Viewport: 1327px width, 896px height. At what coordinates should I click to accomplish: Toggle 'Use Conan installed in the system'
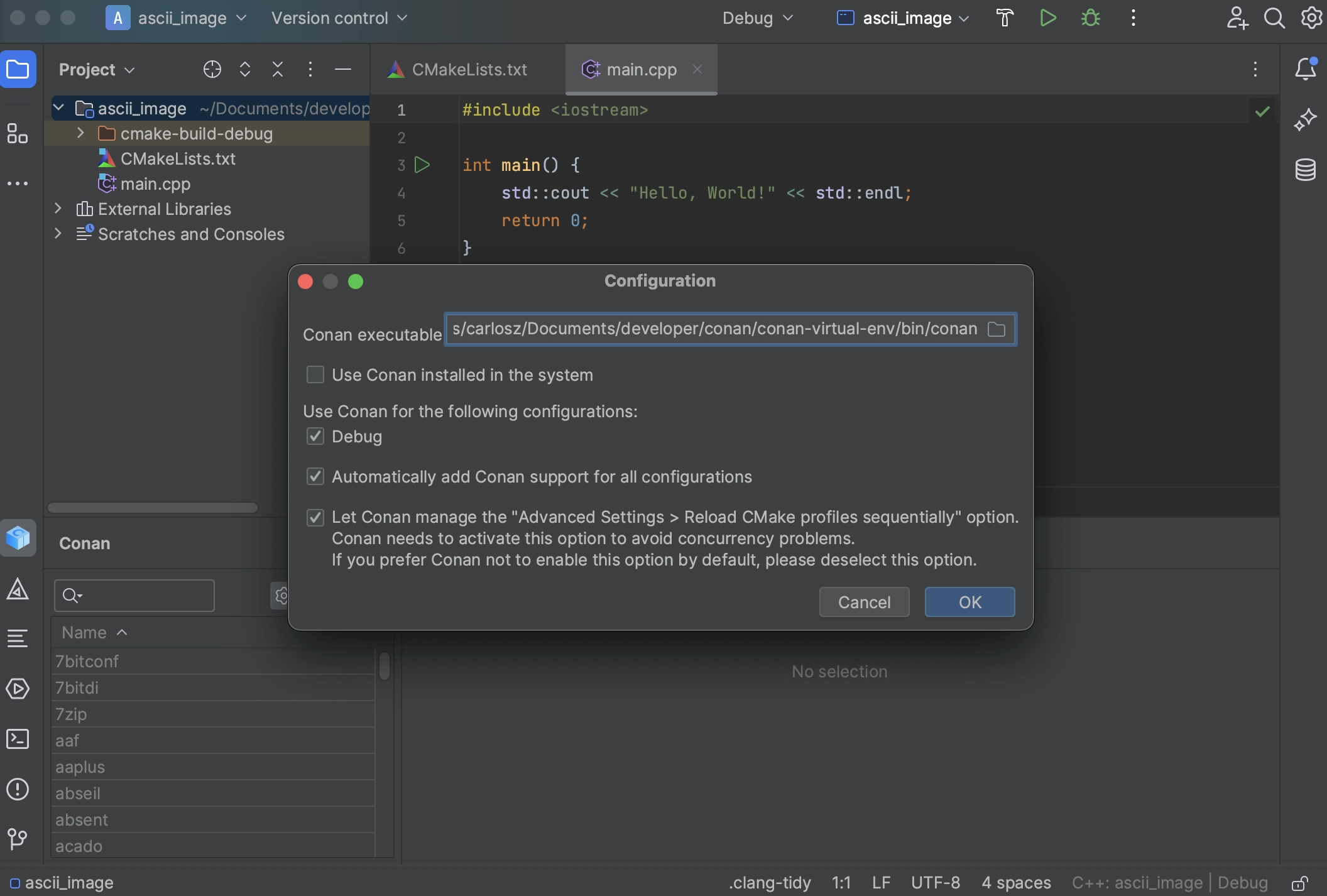(x=314, y=375)
